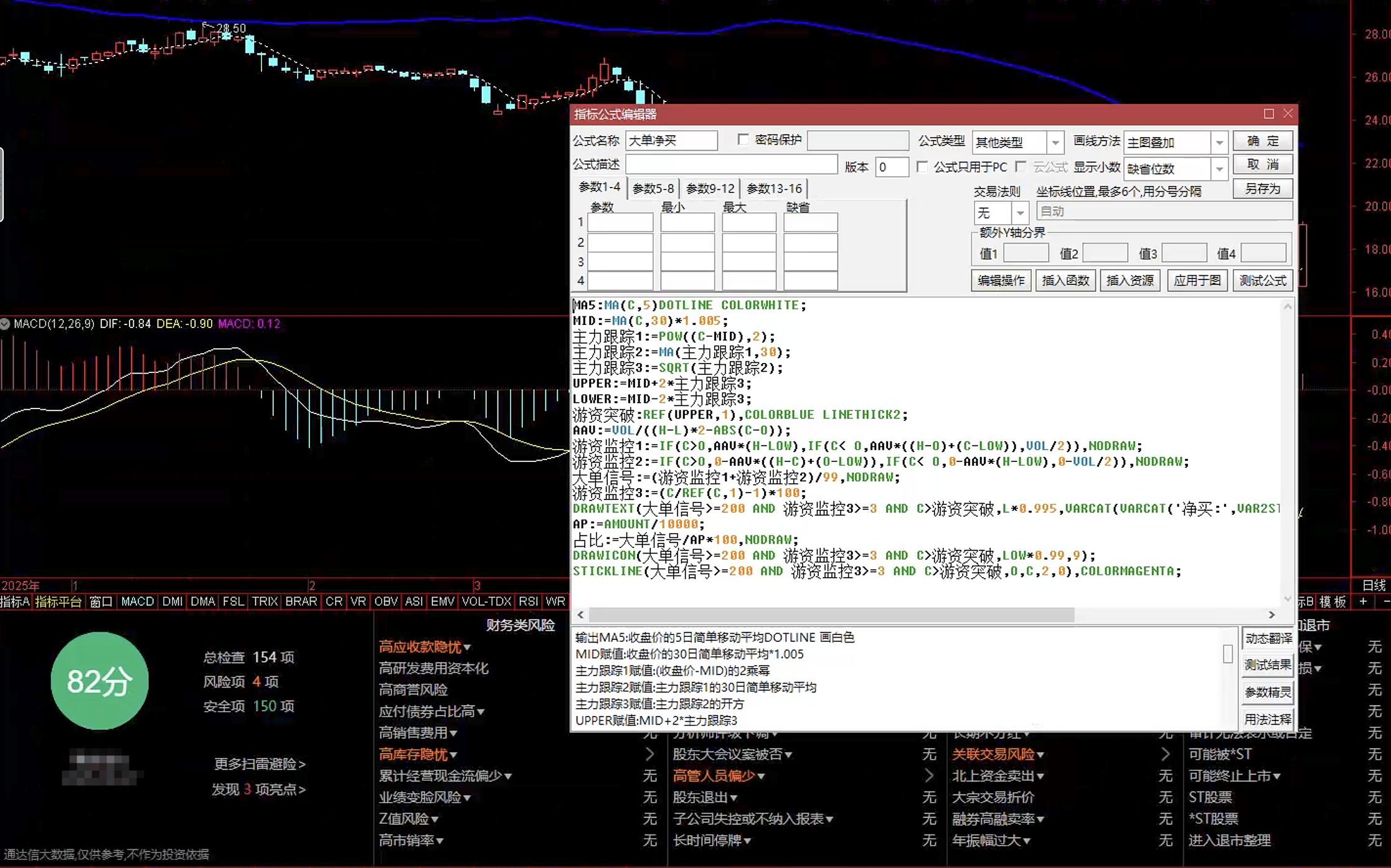Click the code editor scroll-down arrow
The height and width of the screenshot is (868, 1391).
1288,599
